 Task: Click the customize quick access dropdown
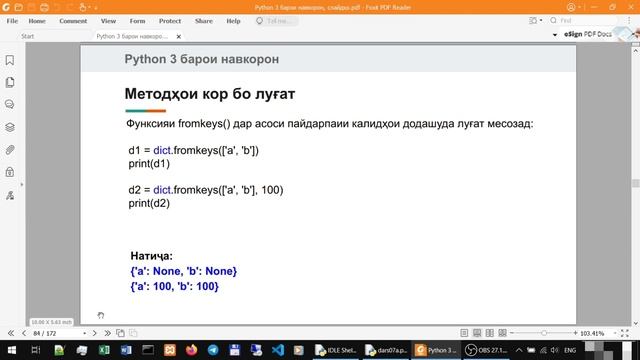(x=96, y=7)
